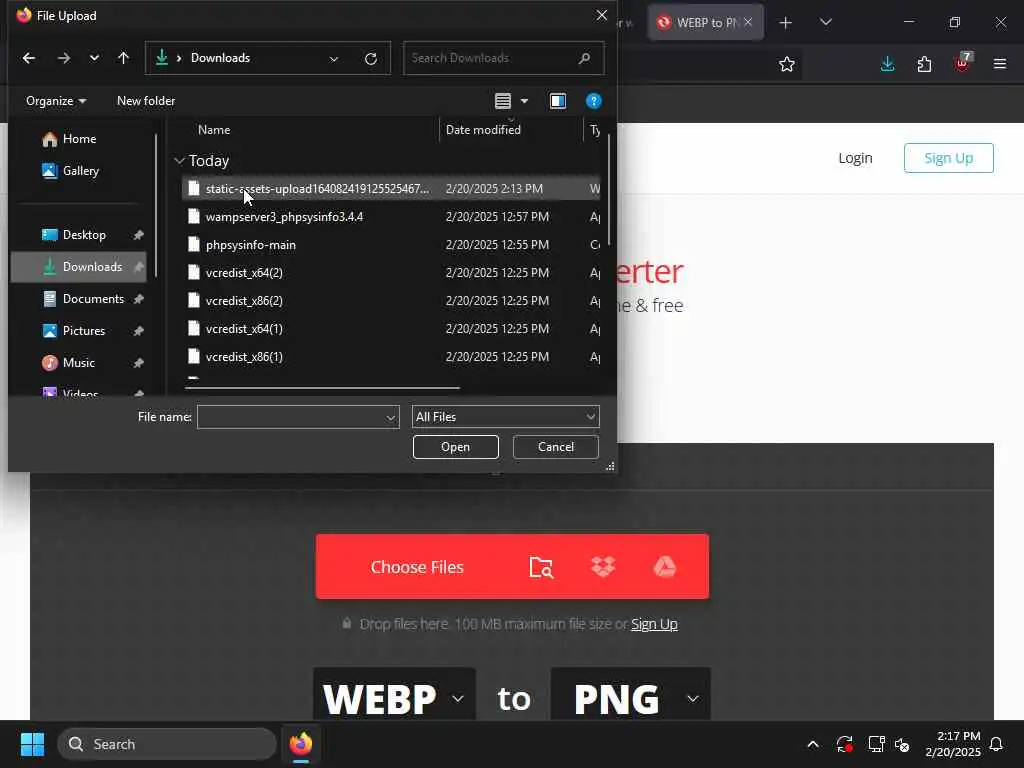Click the Sign Up button in page header

948,158
